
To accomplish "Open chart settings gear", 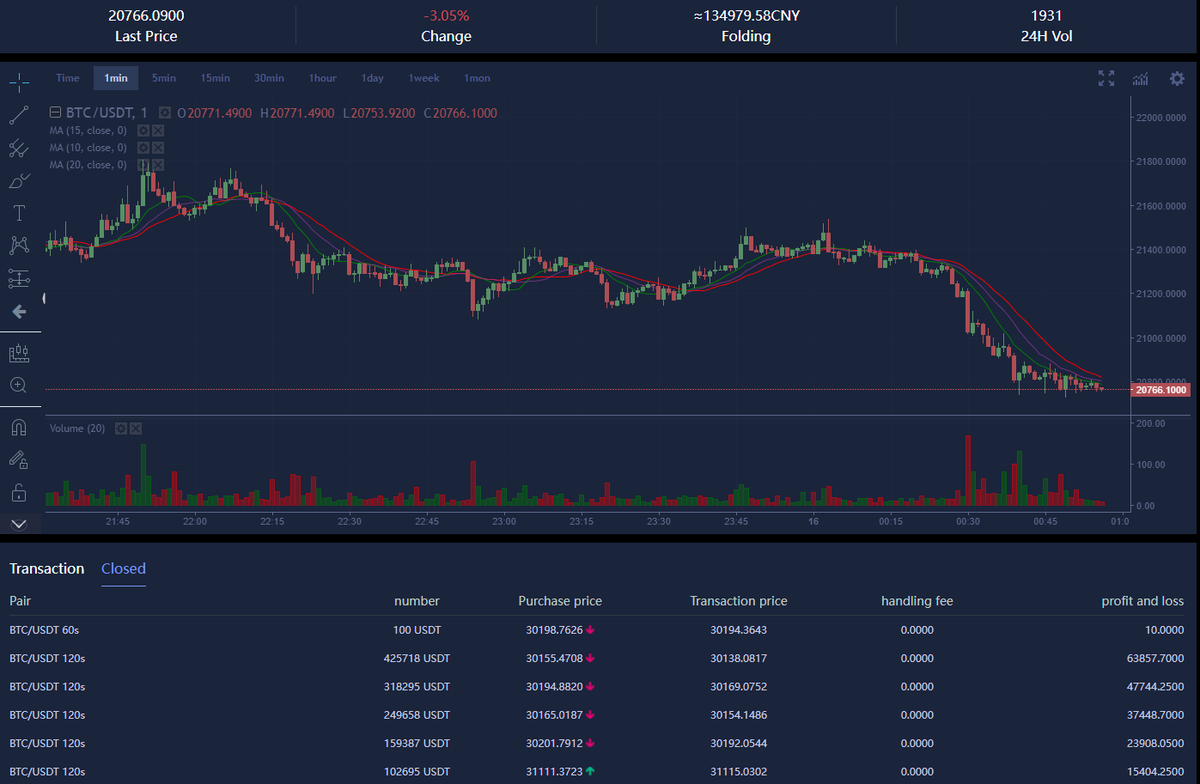I will pyautogui.click(x=1176, y=78).
